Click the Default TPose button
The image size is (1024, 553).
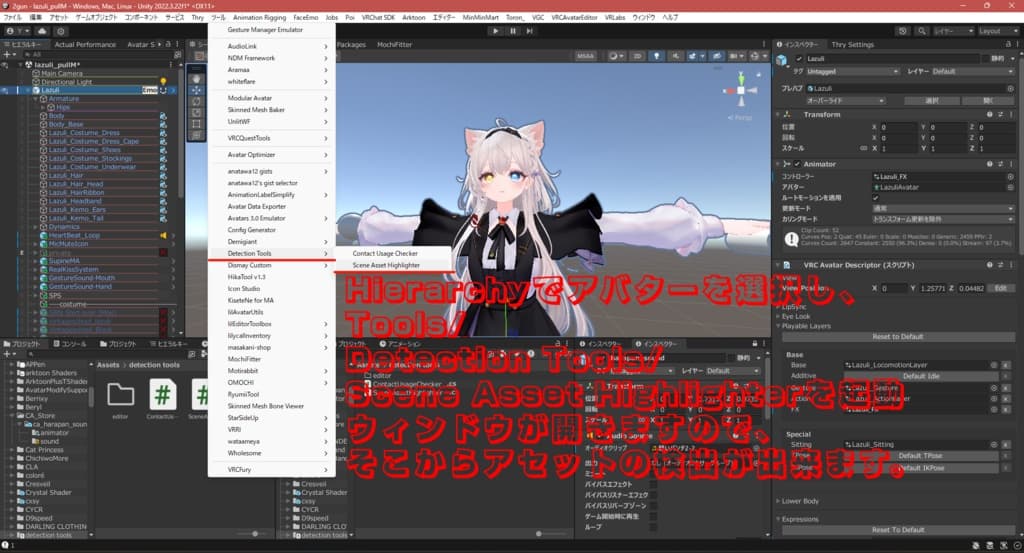point(921,456)
